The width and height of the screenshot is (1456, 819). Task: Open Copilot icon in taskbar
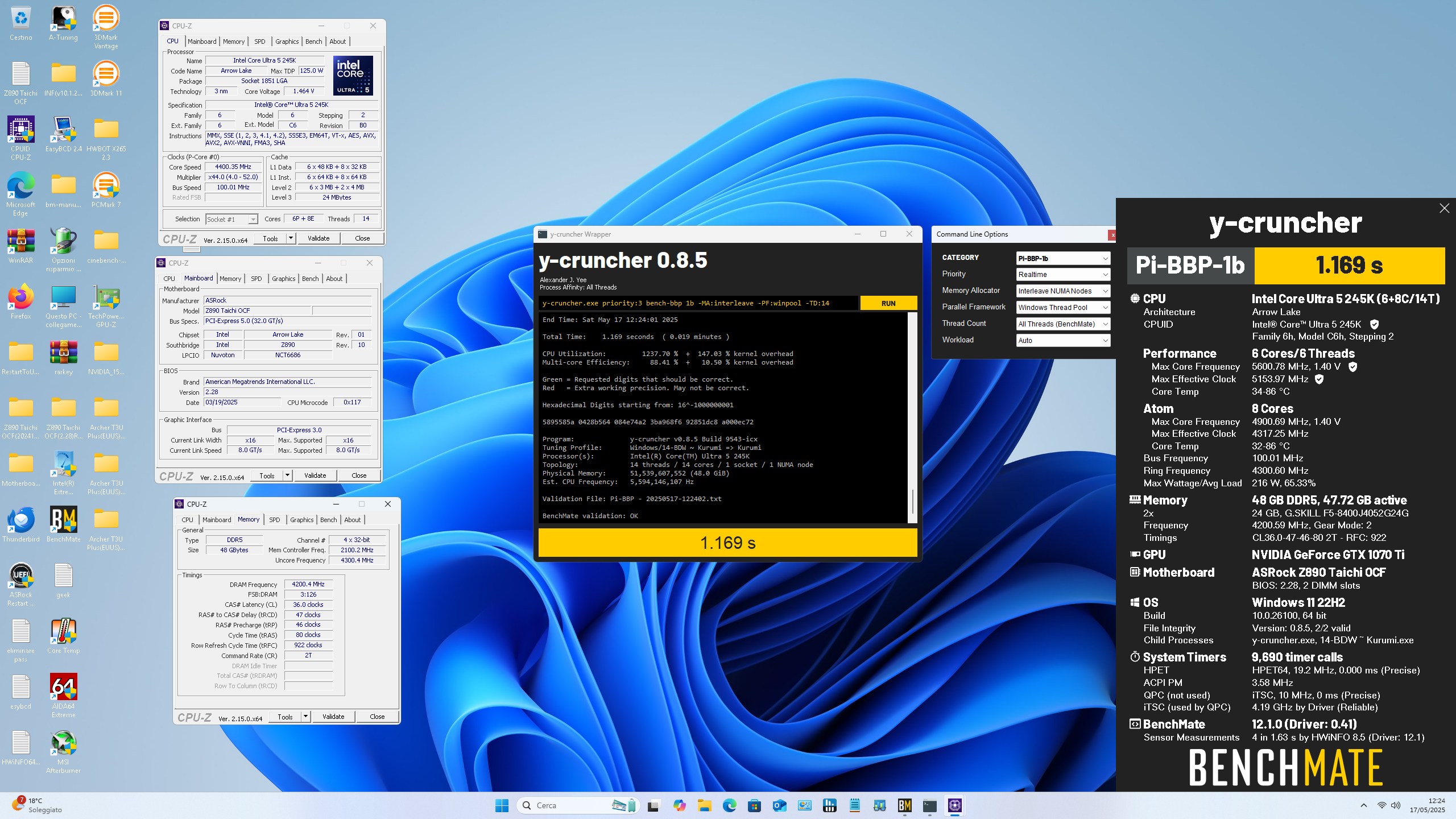tap(679, 805)
